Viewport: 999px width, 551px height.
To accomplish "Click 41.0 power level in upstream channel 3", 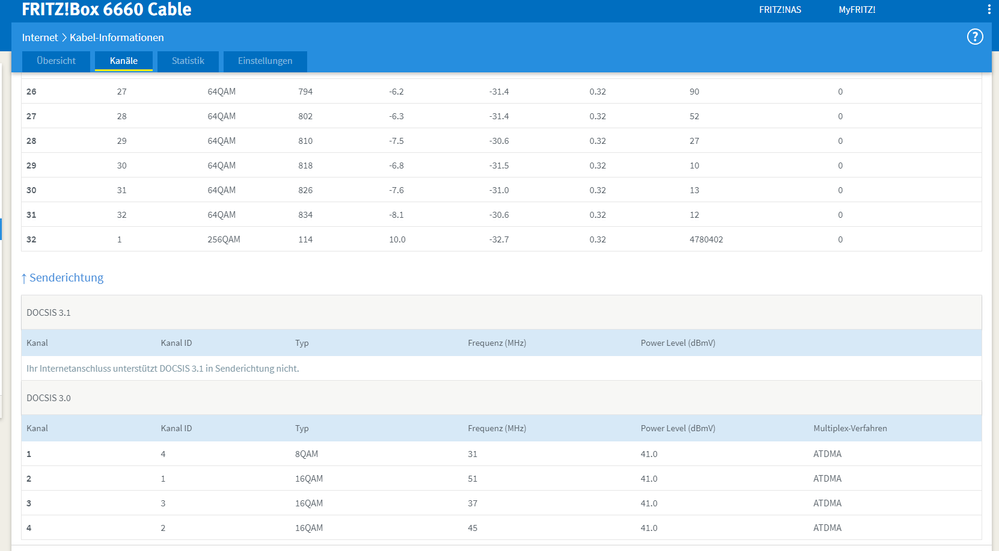I will click(649, 503).
